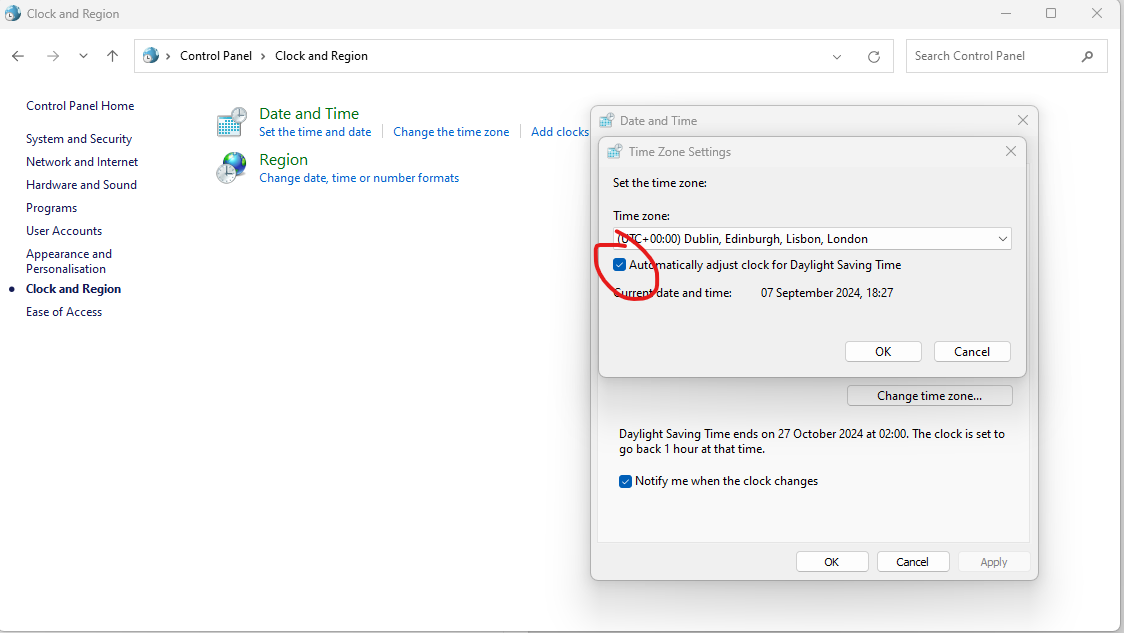Disable Automatically adjust clock for Daylight Saving Time

click(620, 264)
